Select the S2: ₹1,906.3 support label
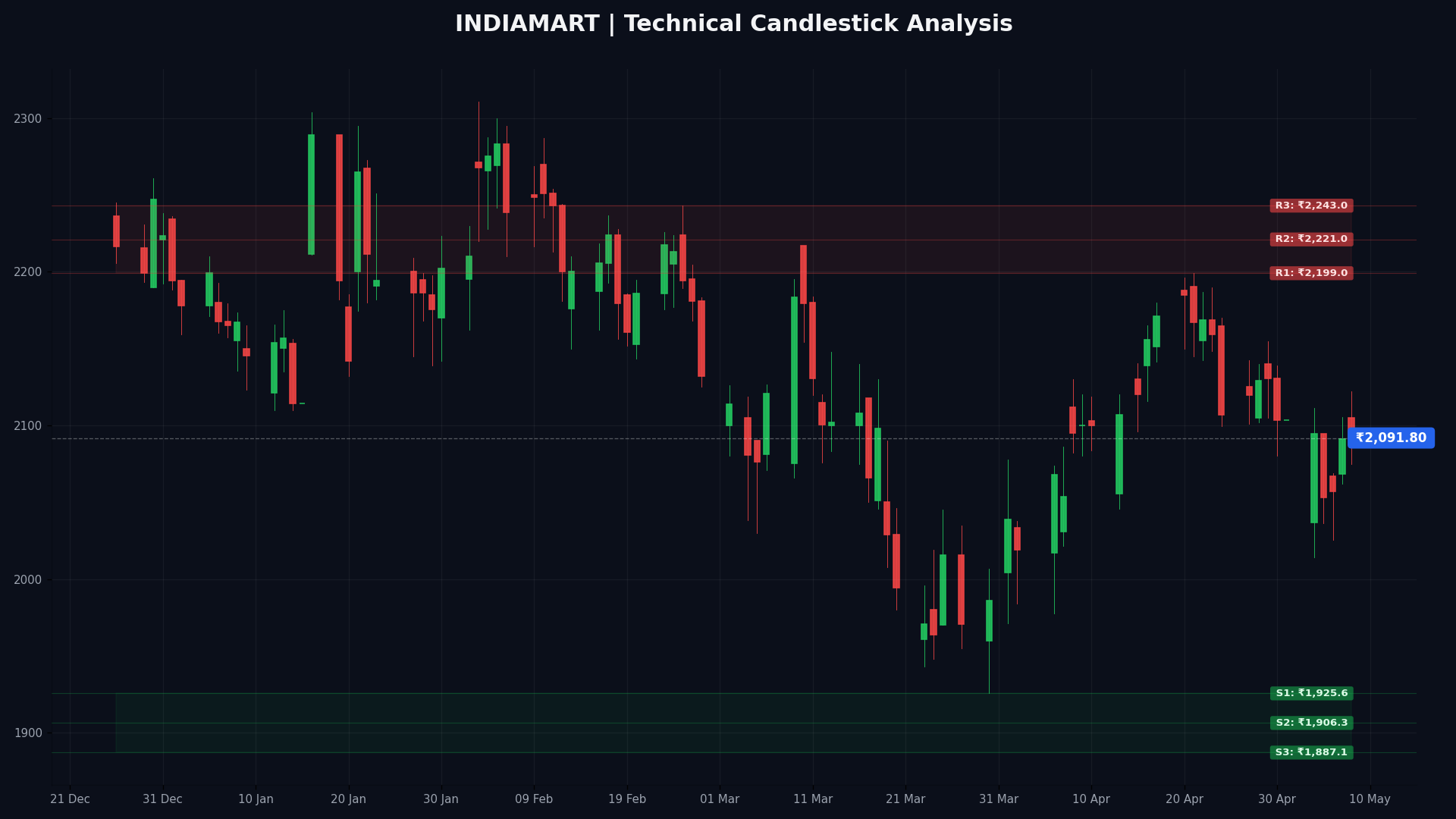 [1311, 723]
